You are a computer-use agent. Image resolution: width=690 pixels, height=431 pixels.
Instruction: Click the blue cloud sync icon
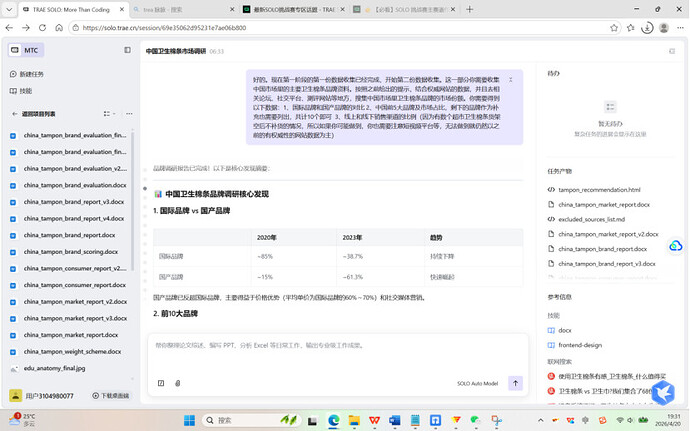pos(676,246)
